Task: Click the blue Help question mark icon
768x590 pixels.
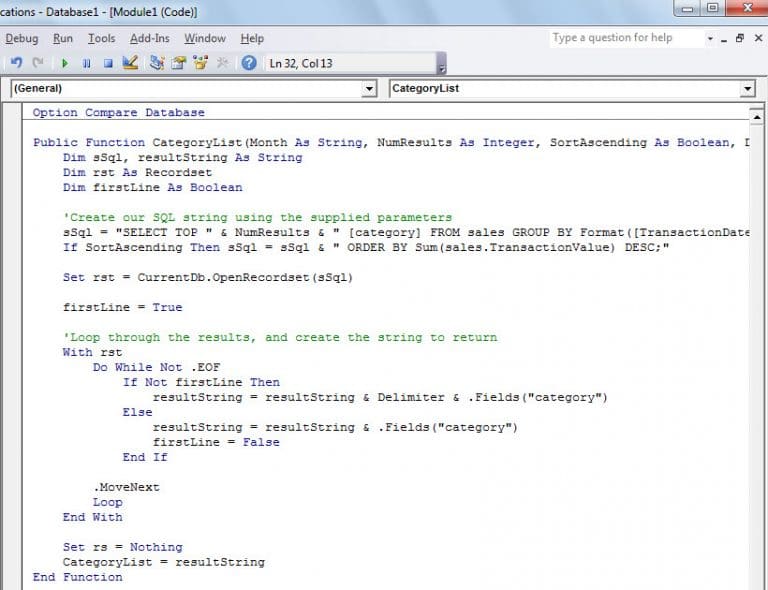Action: coord(249,63)
